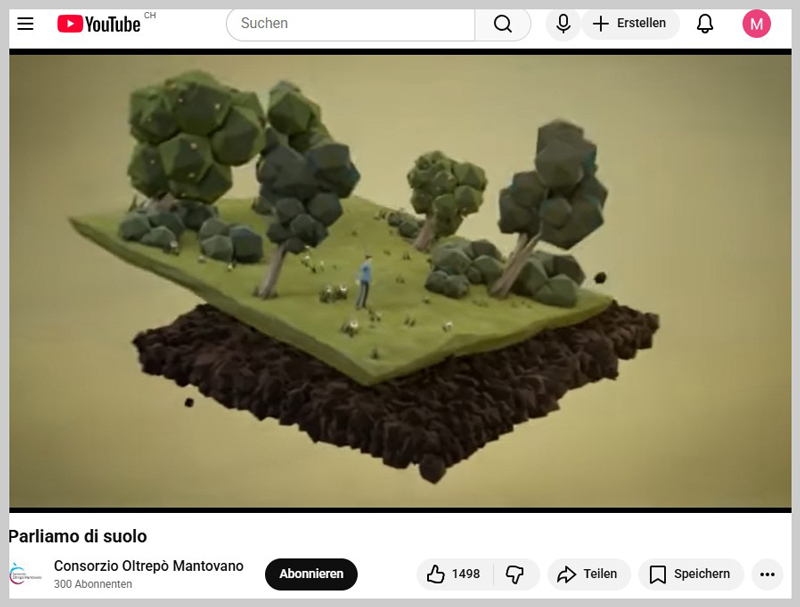Dislike the video with thumbs-down
Screen dimensions: 800x607
(516, 574)
